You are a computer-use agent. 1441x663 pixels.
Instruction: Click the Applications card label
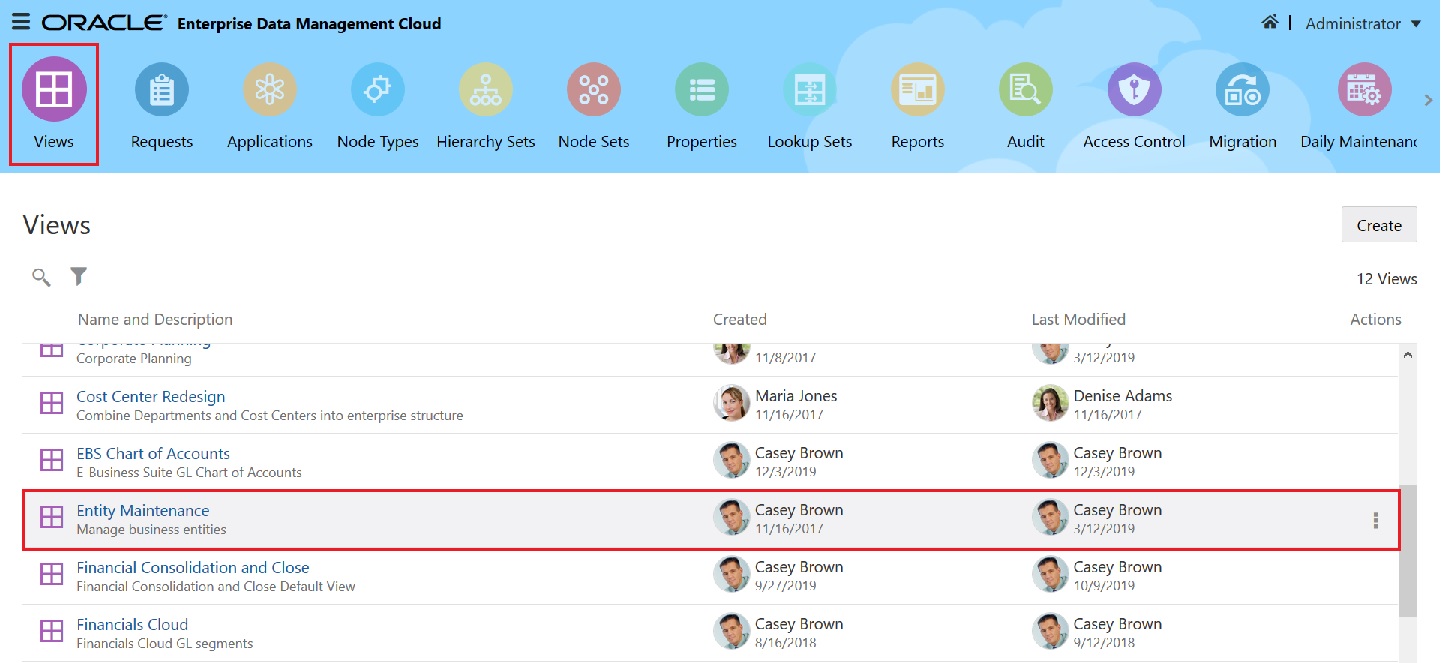[x=270, y=142]
